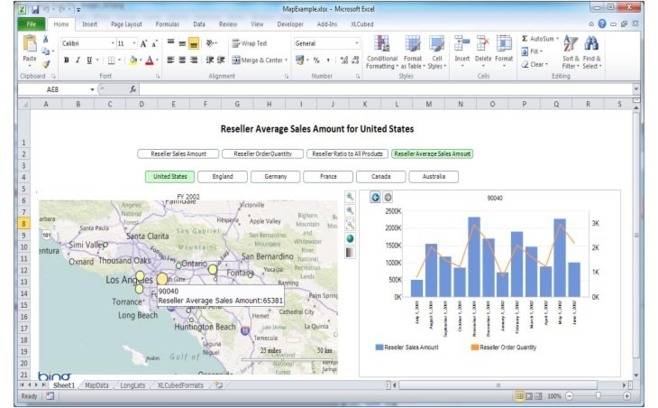Switch to LongLats sheet tab
The height and width of the screenshot is (408, 658).
132,385
